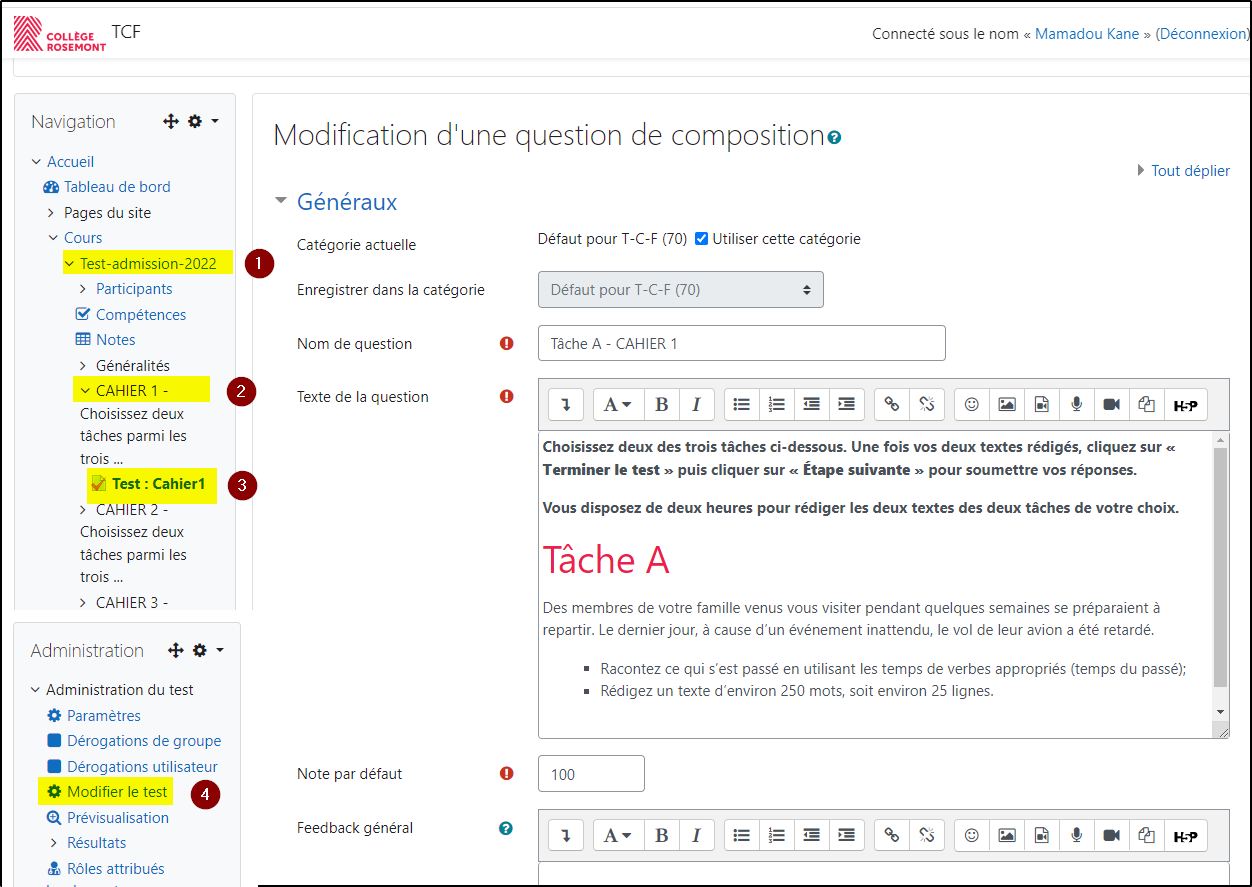Click the 'Nom de question' input field

pyautogui.click(x=741, y=343)
